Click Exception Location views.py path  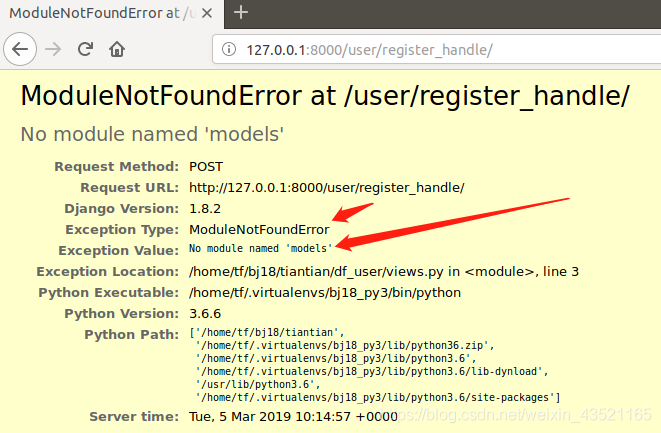pos(384,272)
